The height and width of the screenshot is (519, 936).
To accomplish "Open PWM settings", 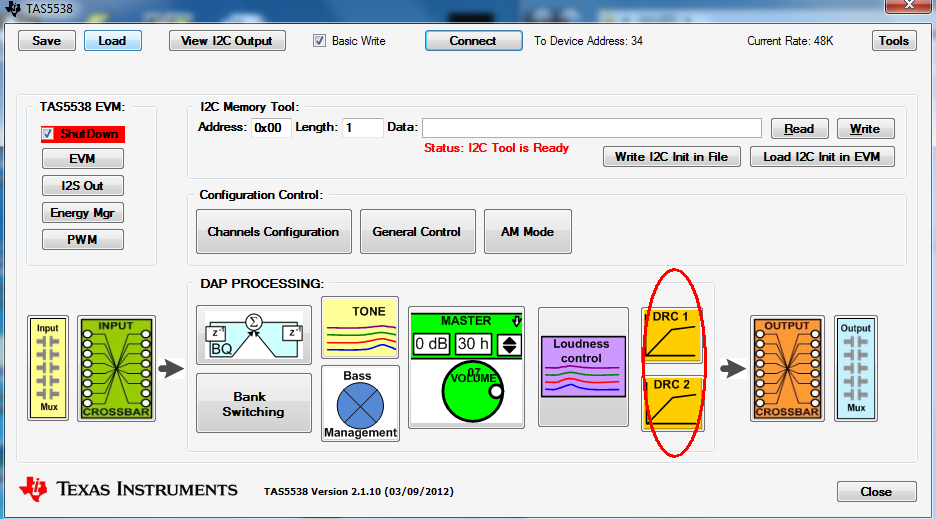I will tap(82, 239).
